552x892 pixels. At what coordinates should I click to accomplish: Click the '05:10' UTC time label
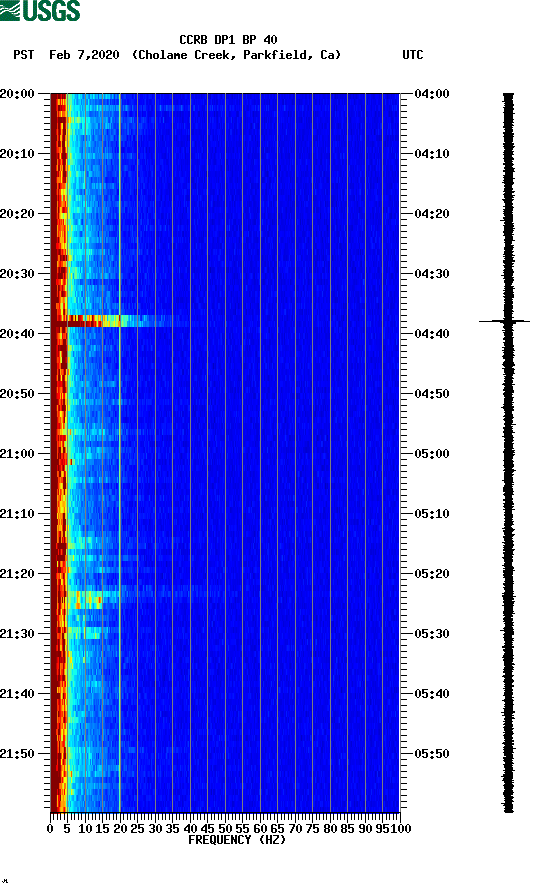pyautogui.click(x=432, y=514)
